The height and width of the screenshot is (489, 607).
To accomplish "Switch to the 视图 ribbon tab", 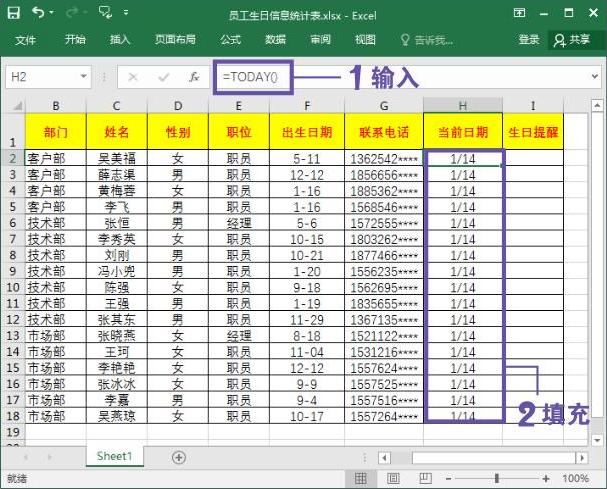I will tap(365, 39).
